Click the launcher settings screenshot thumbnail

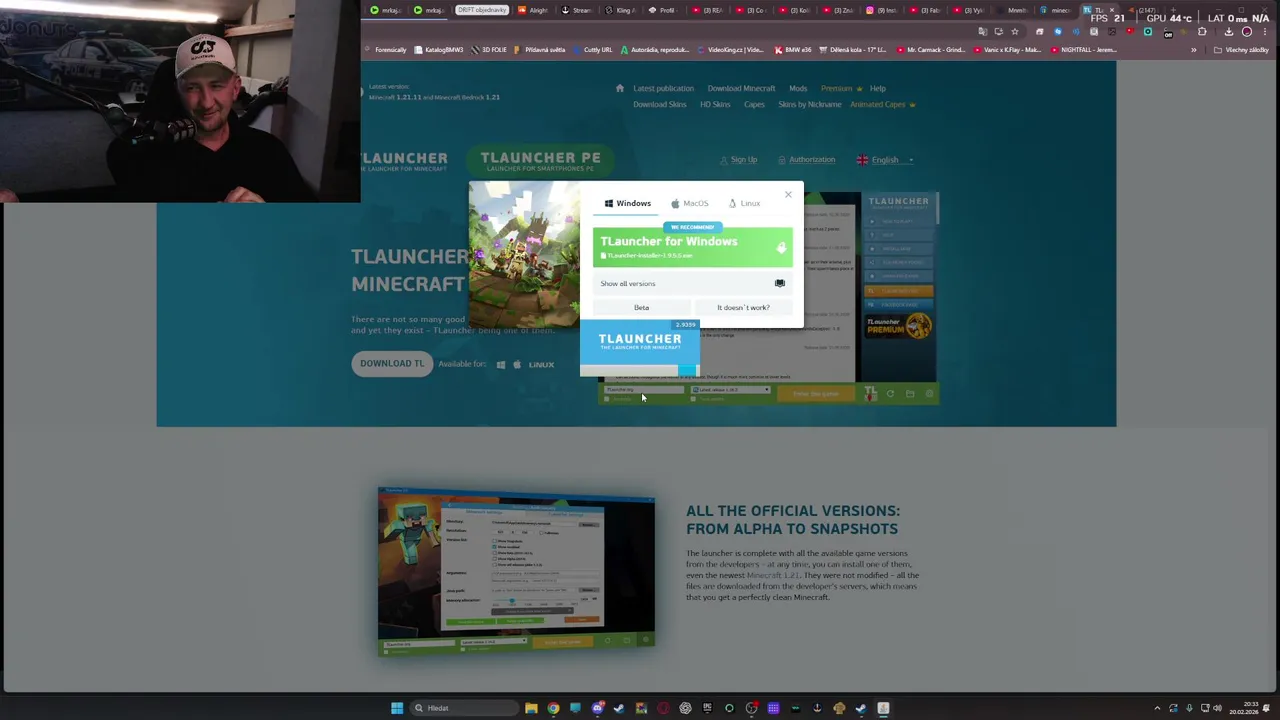click(516, 571)
